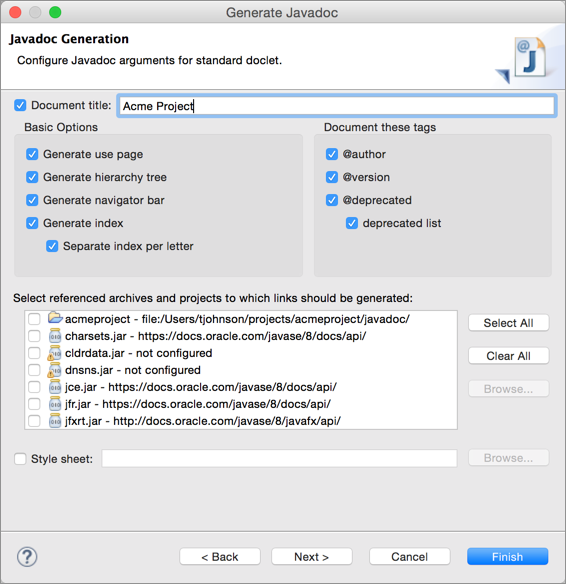Viewport: 566px width, 584px height.
Task: Click the acmeproject folder icon
Action: [55, 318]
